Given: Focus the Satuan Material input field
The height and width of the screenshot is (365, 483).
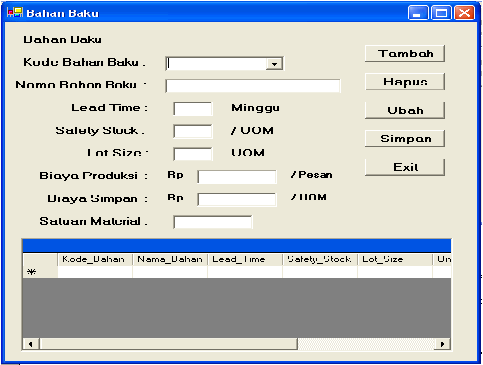Looking at the screenshot, I should tap(213, 222).
